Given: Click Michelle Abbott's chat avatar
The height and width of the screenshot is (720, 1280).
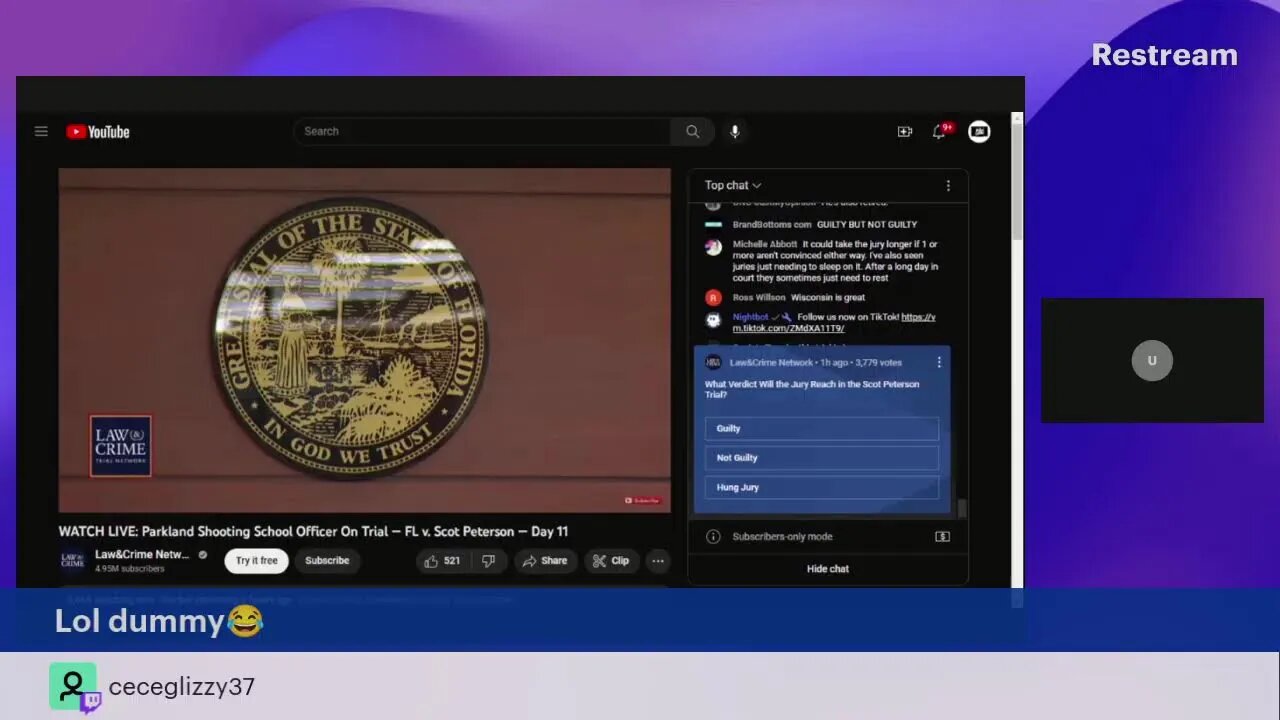Looking at the screenshot, I should 713,247.
